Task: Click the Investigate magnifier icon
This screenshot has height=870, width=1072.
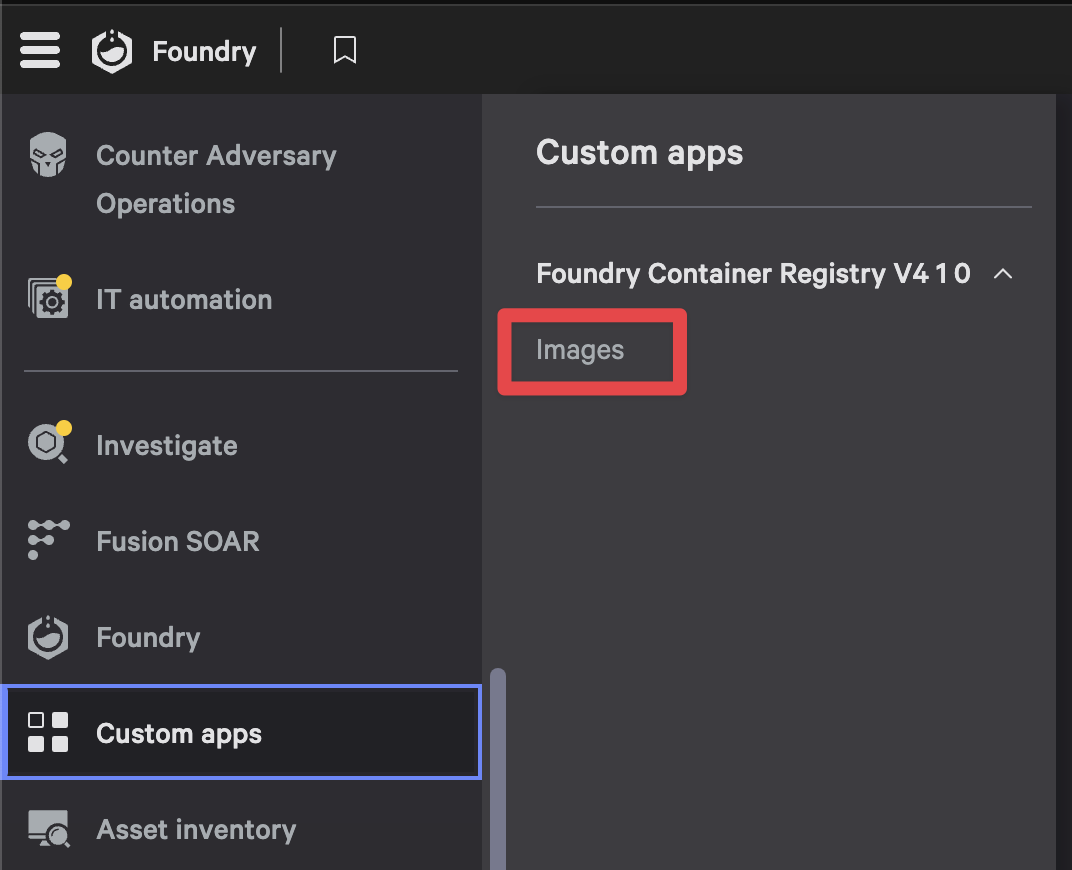Action: pos(49,443)
